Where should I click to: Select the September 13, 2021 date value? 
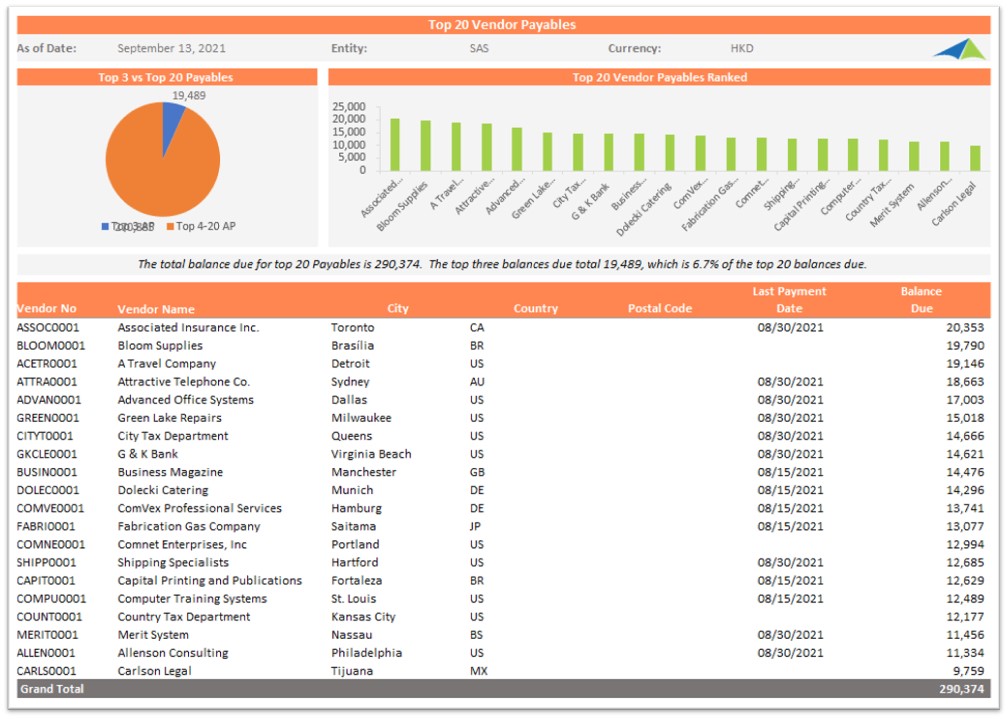171,48
